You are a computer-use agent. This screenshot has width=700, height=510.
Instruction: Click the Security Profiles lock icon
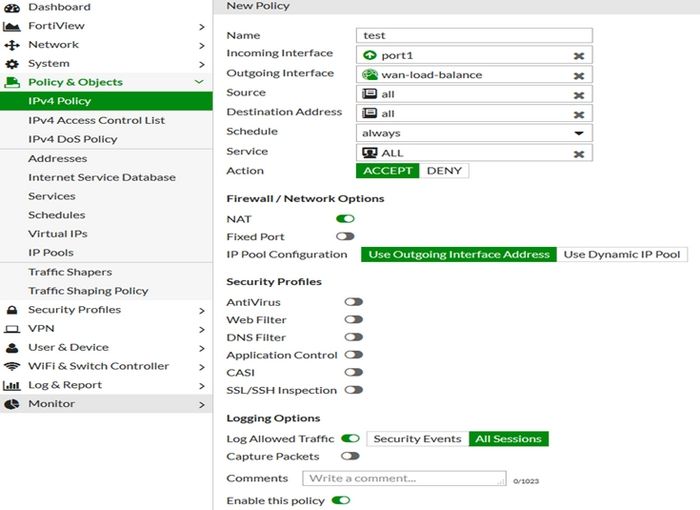tap(12, 310)
